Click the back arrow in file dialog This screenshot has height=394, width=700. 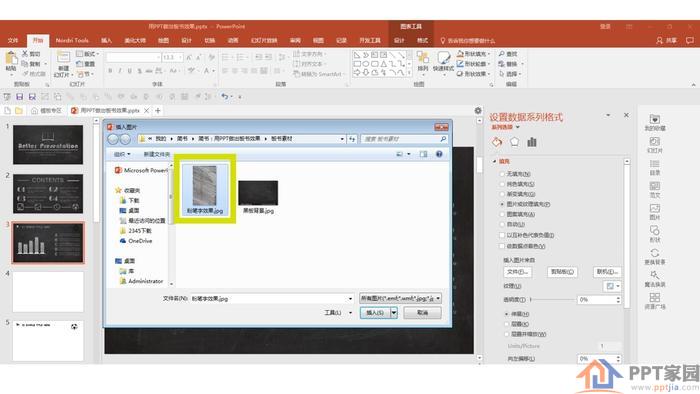click(113, 139)
